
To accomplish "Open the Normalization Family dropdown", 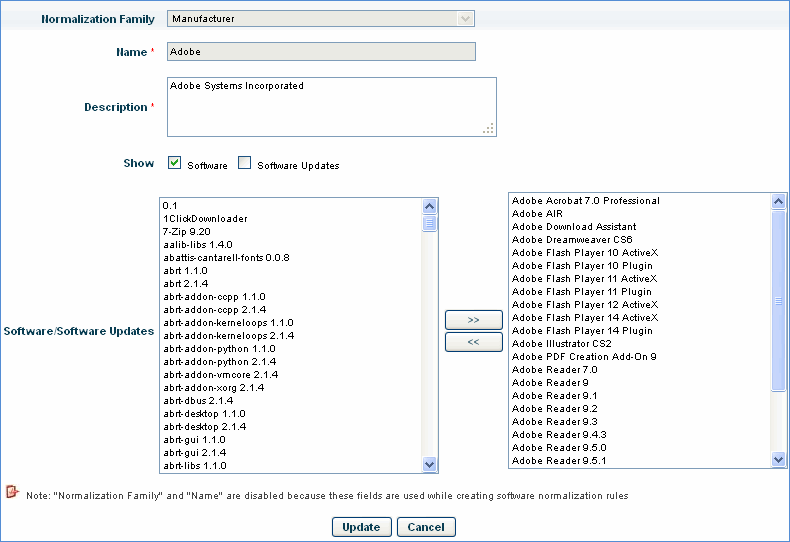I will 320,19.
